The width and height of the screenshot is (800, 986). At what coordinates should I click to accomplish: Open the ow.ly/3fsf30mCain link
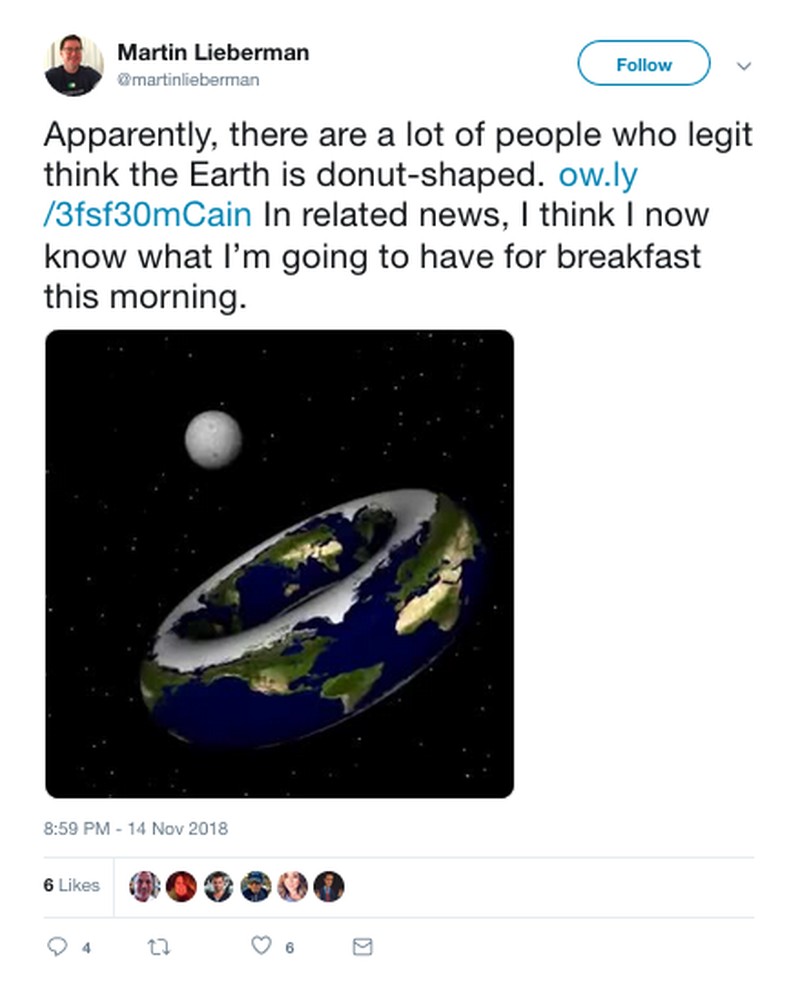597,176
